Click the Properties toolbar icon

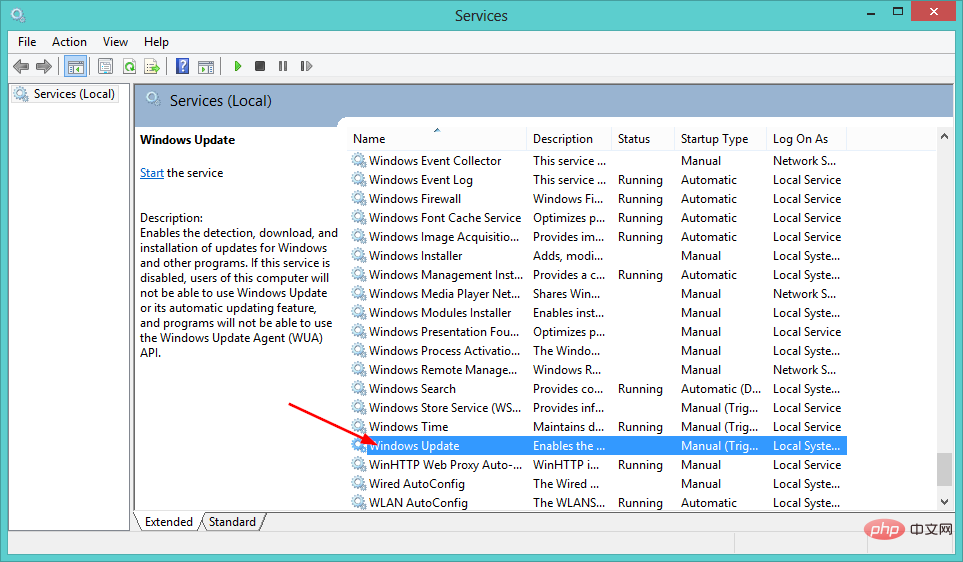[x=105, y=67]
